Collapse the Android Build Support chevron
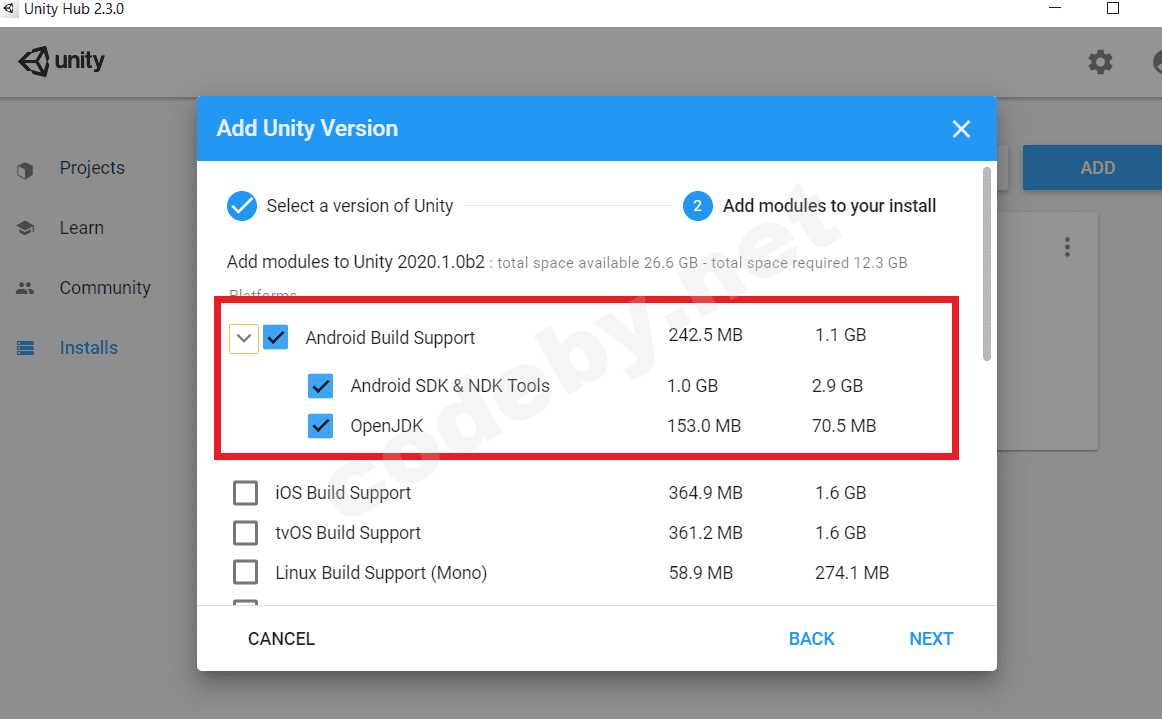Screen dimensions: 1162x719 [x=243, y=338]
